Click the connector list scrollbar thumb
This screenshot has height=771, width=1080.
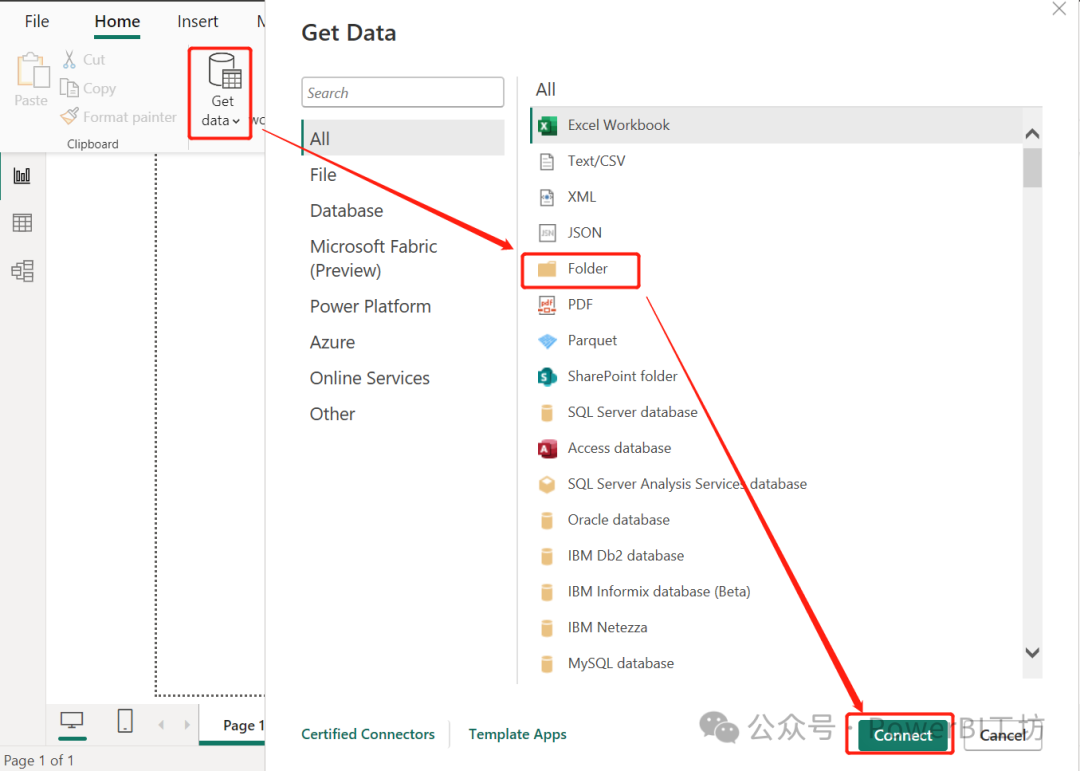(1032, 167)
